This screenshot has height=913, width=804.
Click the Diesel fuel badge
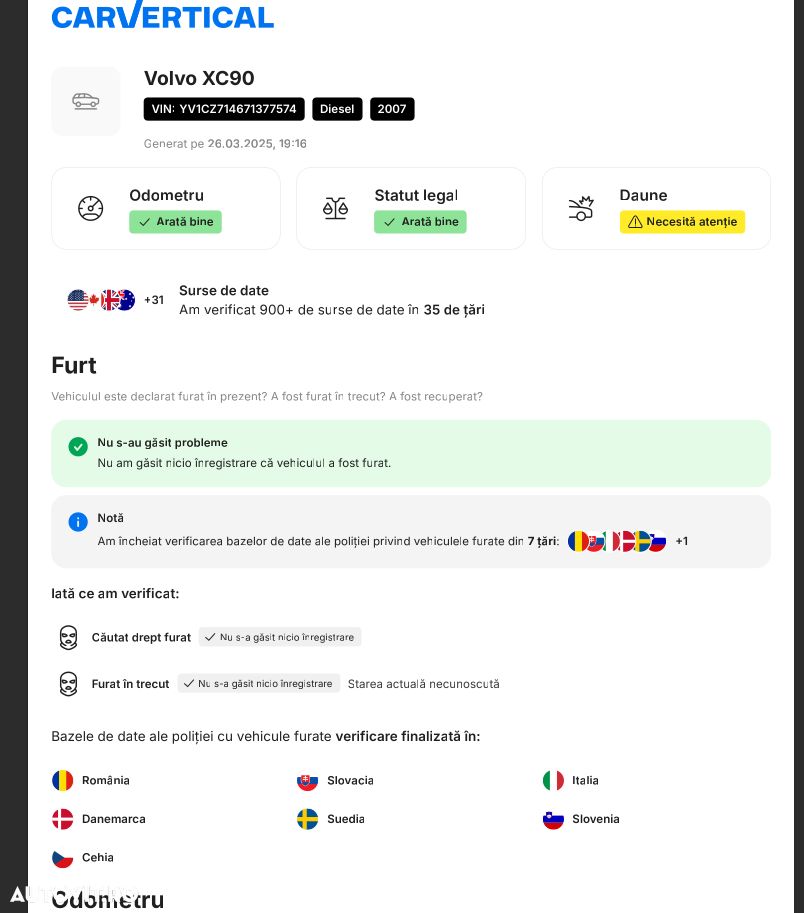pyautogui.click(x=337, y=109)
